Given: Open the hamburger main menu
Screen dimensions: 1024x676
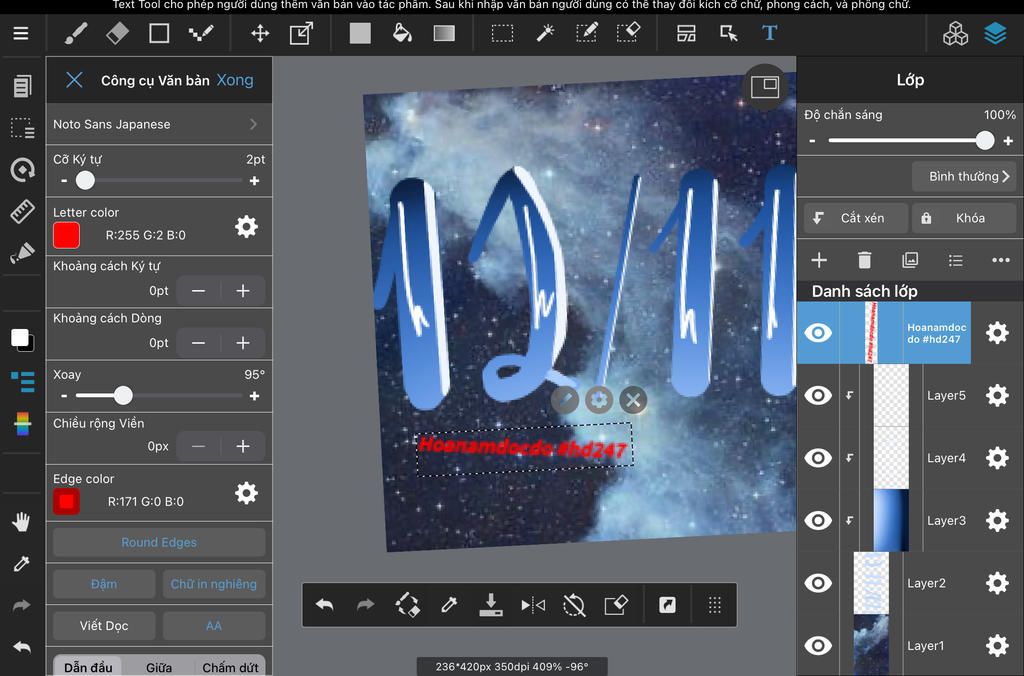Looking at the screenshot, I should click(x=21, y=33).
